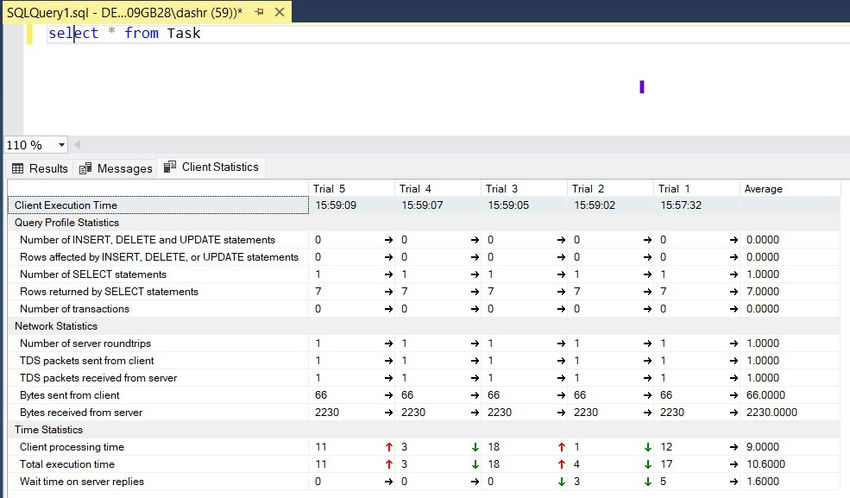
Task: Open the 110 % zoom dropdown
Action: pos(61,145)
